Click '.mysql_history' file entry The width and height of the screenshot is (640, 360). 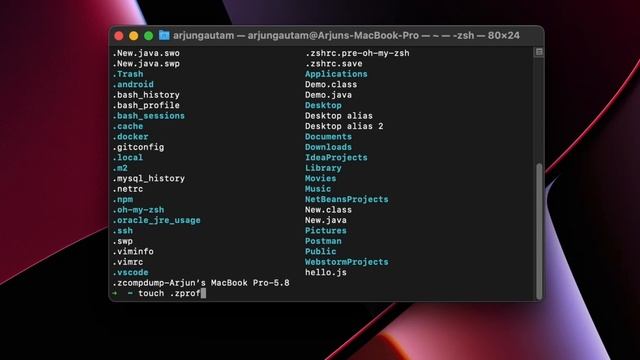(149, 178)
